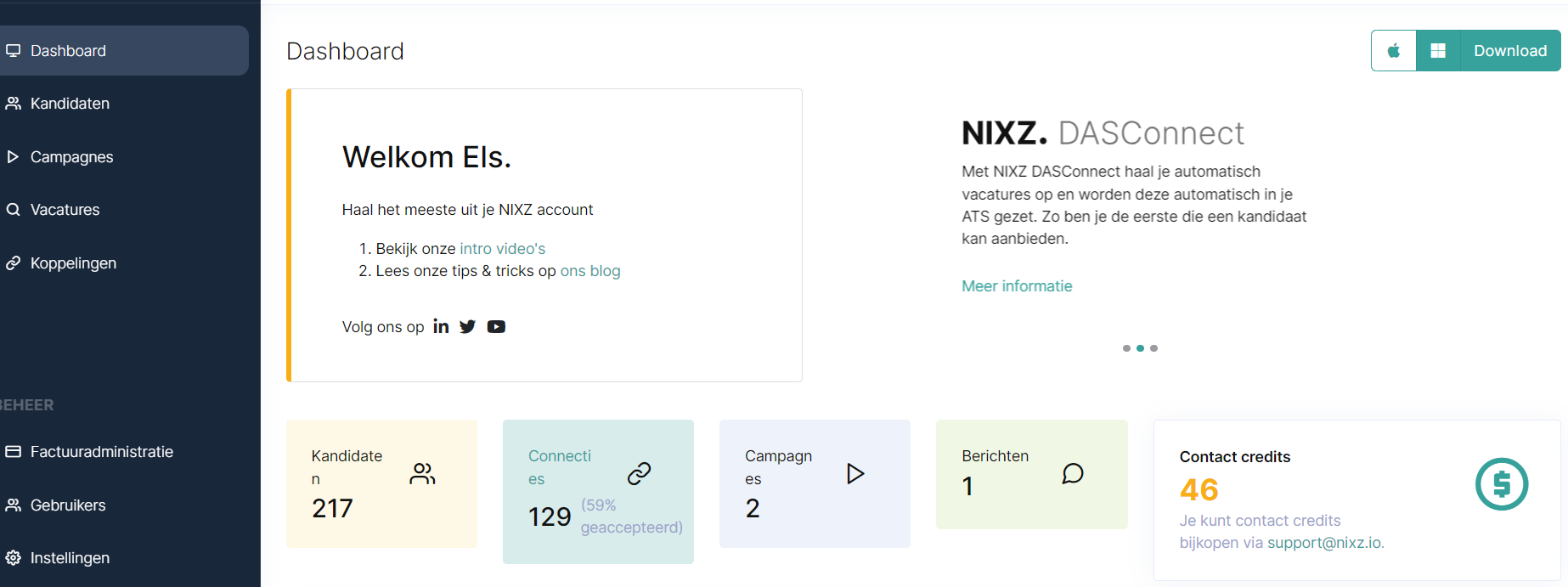Click the Campagnes count 2
The height and width of the screenshot is (587, 1568).
pyautogui.click(x=753, y=508)
